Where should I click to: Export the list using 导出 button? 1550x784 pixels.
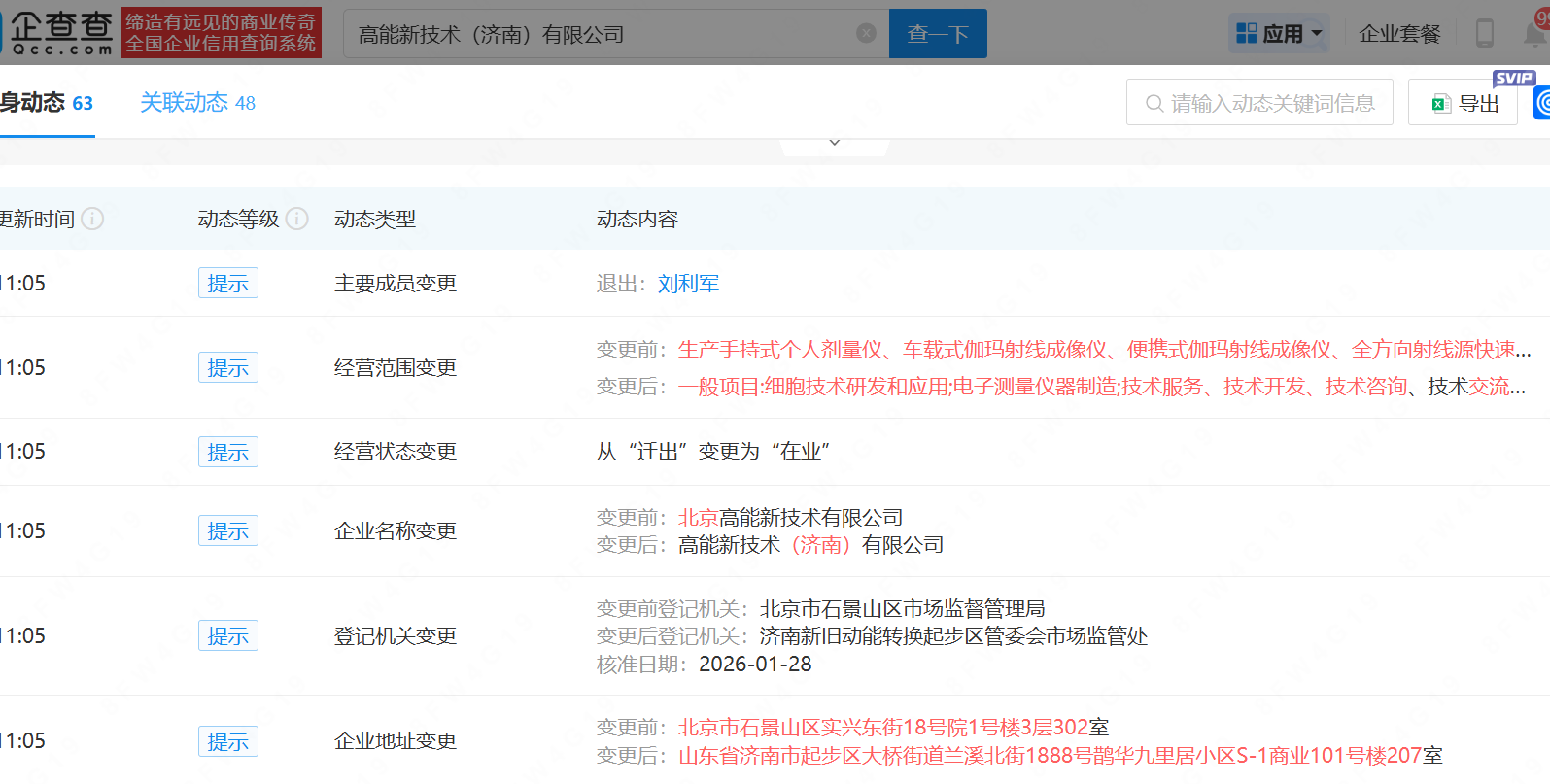coord(1464,103)
